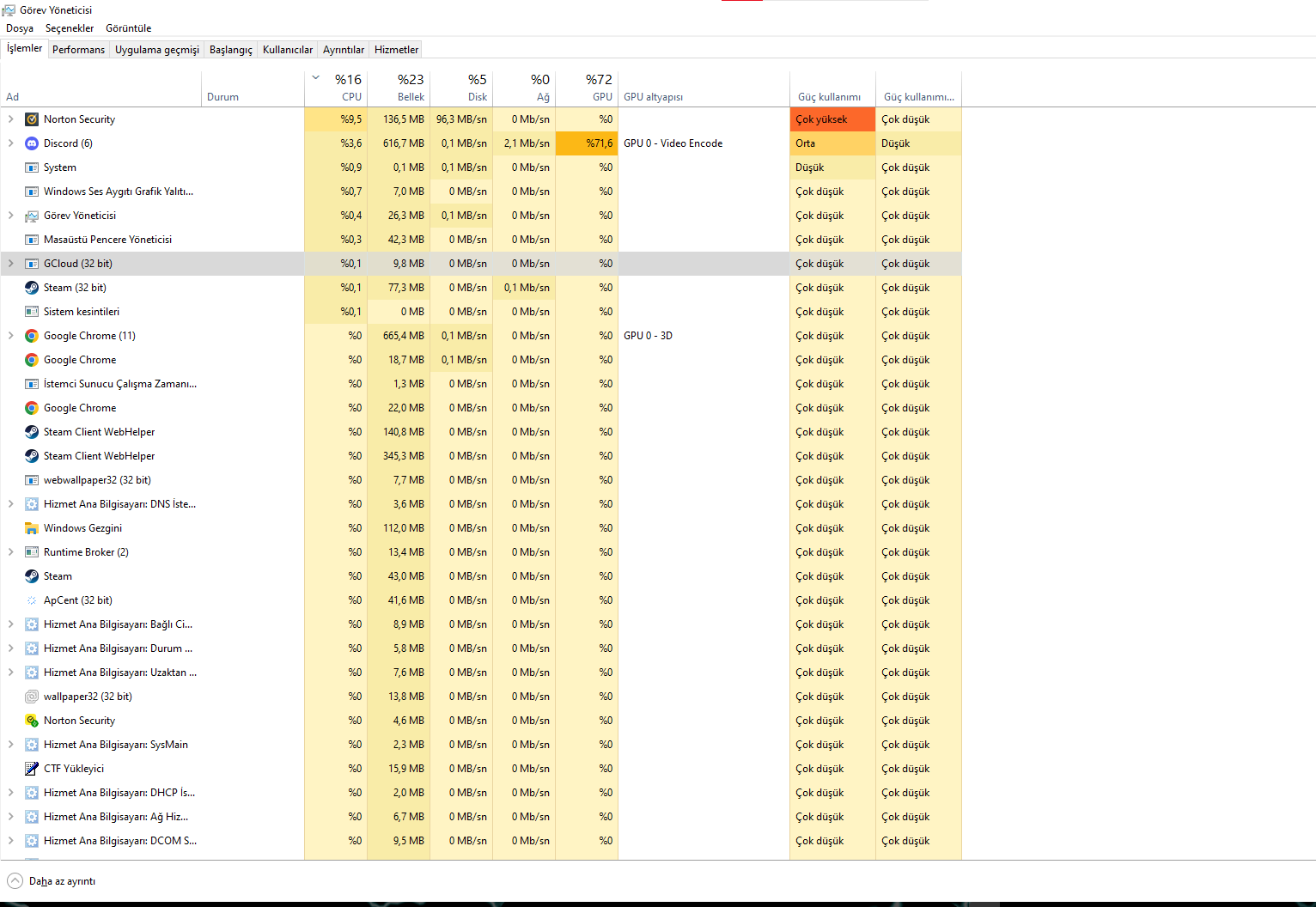1316x907 pixels.
Task: Click the Sistem kesintileri icon
Action: coord(32,312)
